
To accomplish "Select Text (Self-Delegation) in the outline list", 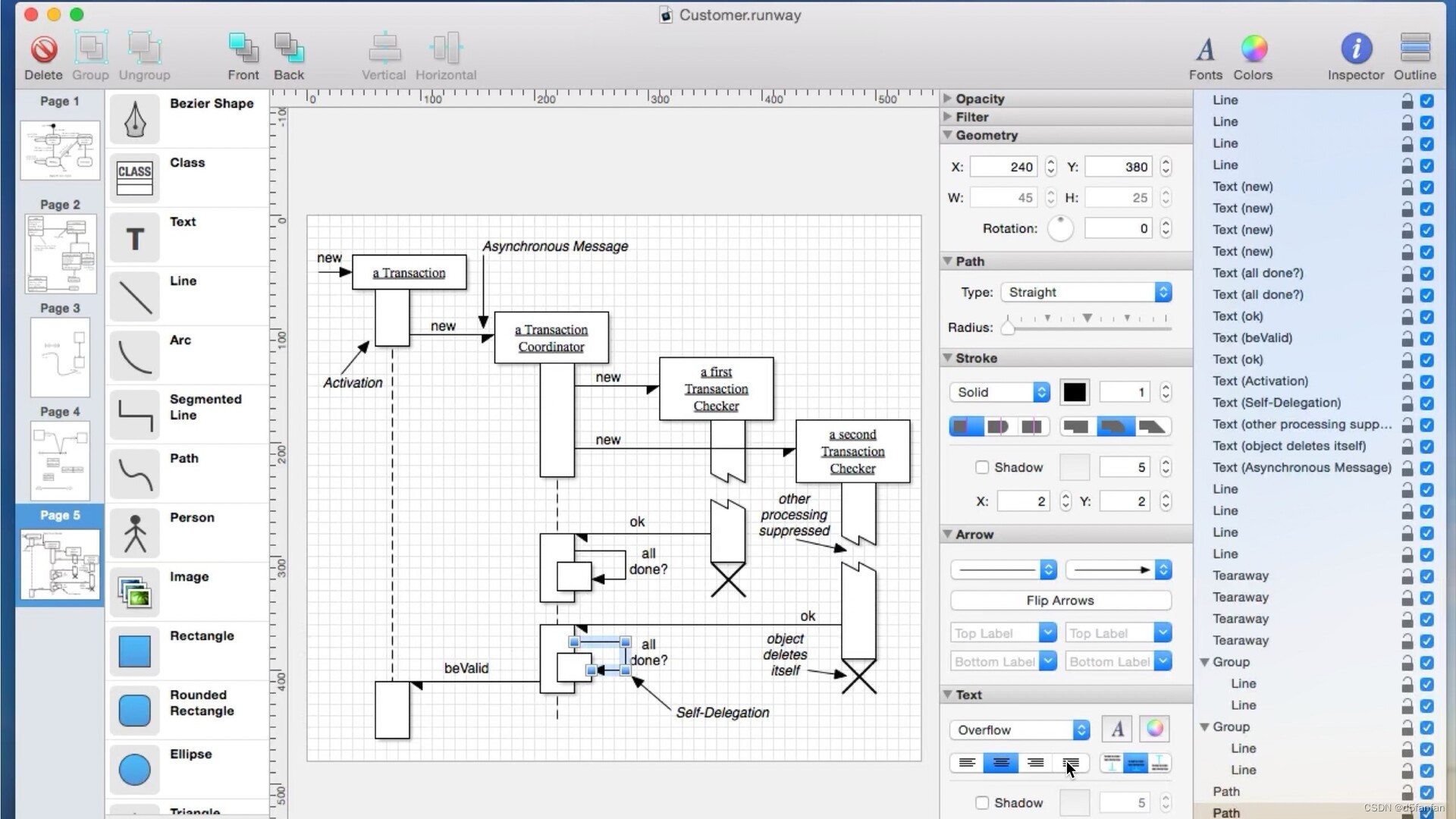I will tap(1276, 403).
